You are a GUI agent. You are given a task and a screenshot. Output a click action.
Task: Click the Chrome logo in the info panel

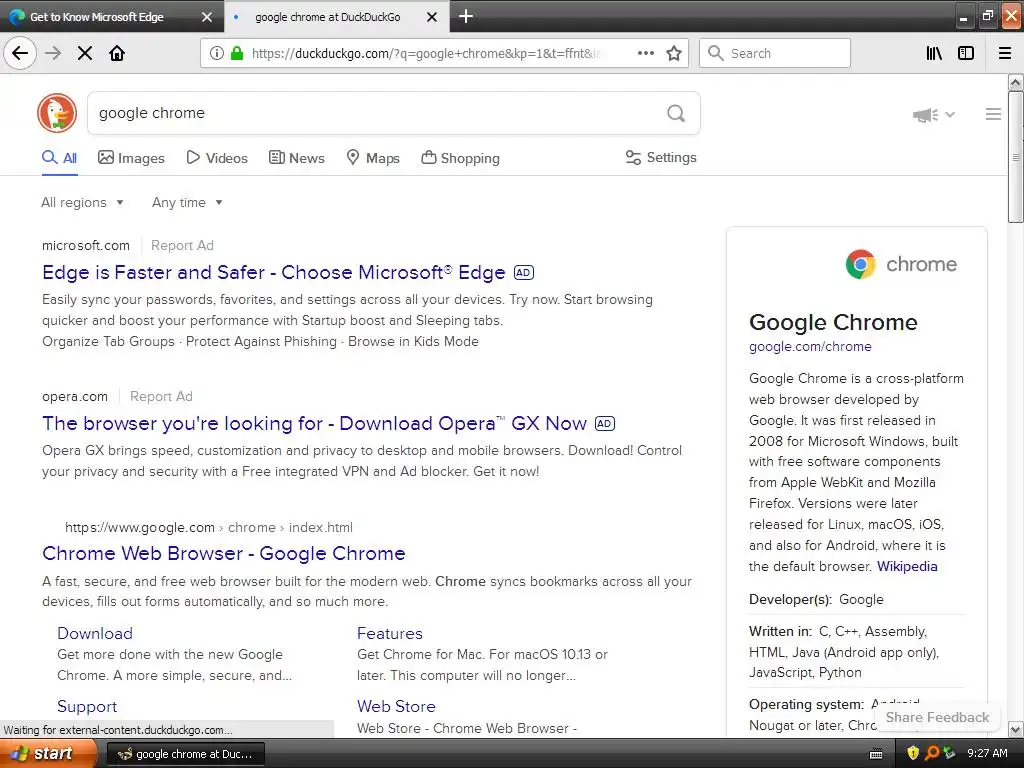[x=901, y=264]
